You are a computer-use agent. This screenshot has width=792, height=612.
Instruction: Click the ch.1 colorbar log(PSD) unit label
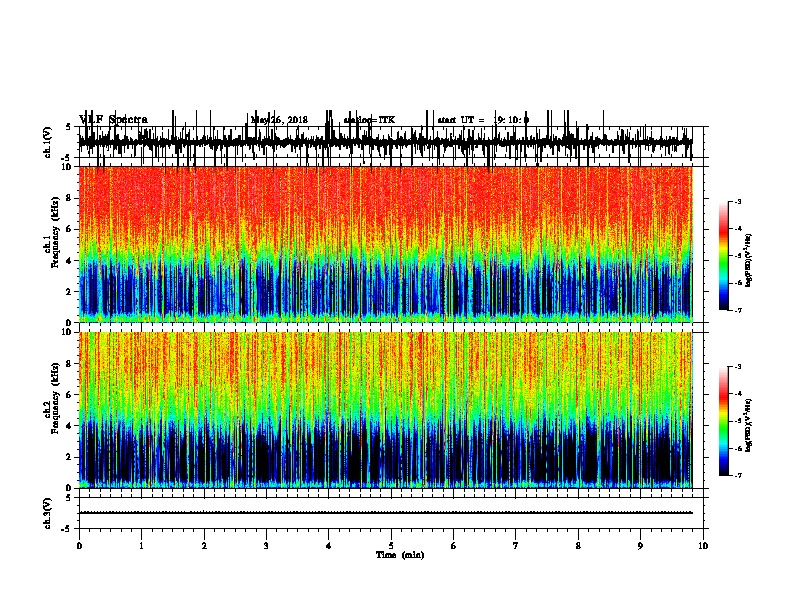(749, 260)
